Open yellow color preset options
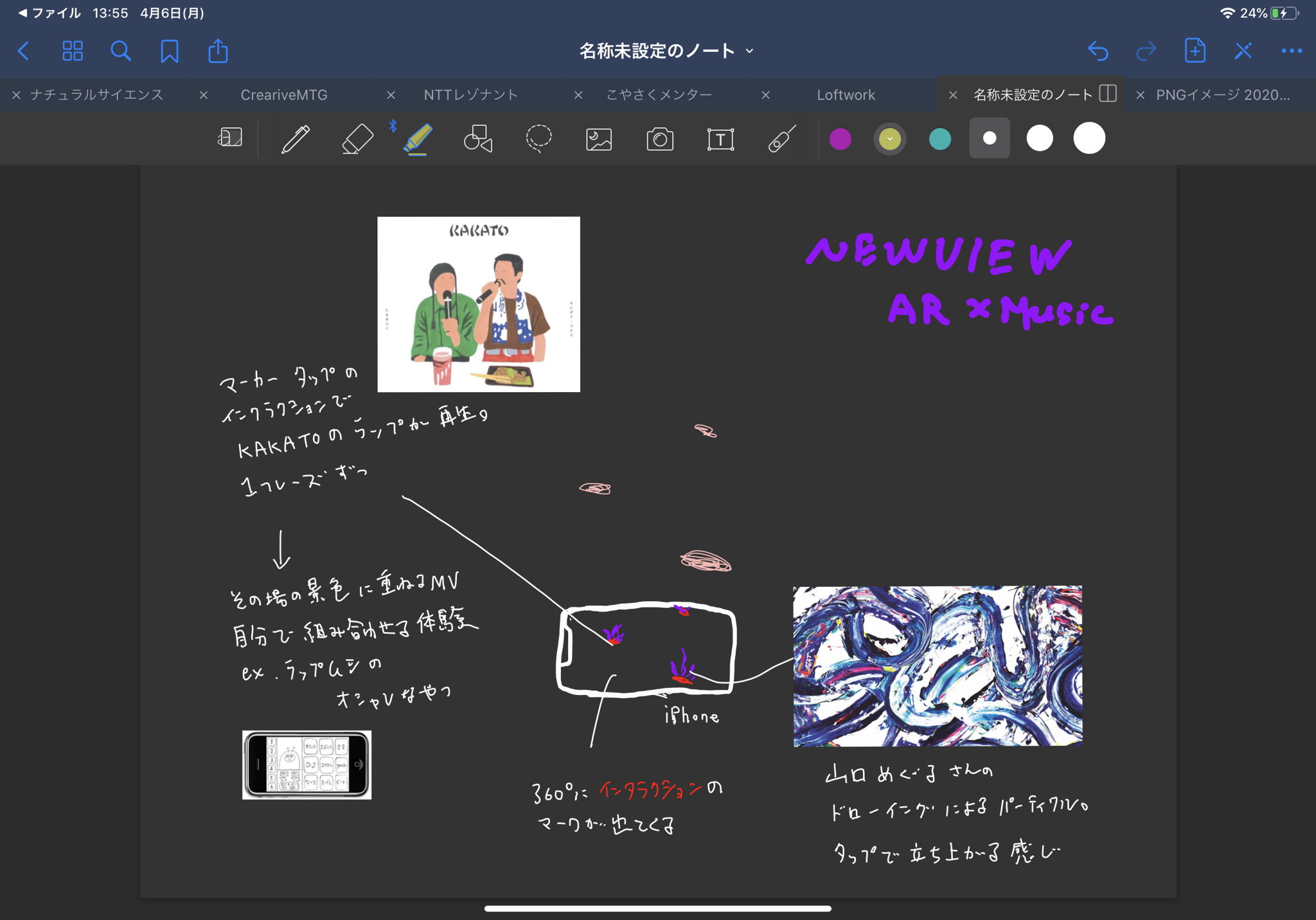 coord(890,139)
